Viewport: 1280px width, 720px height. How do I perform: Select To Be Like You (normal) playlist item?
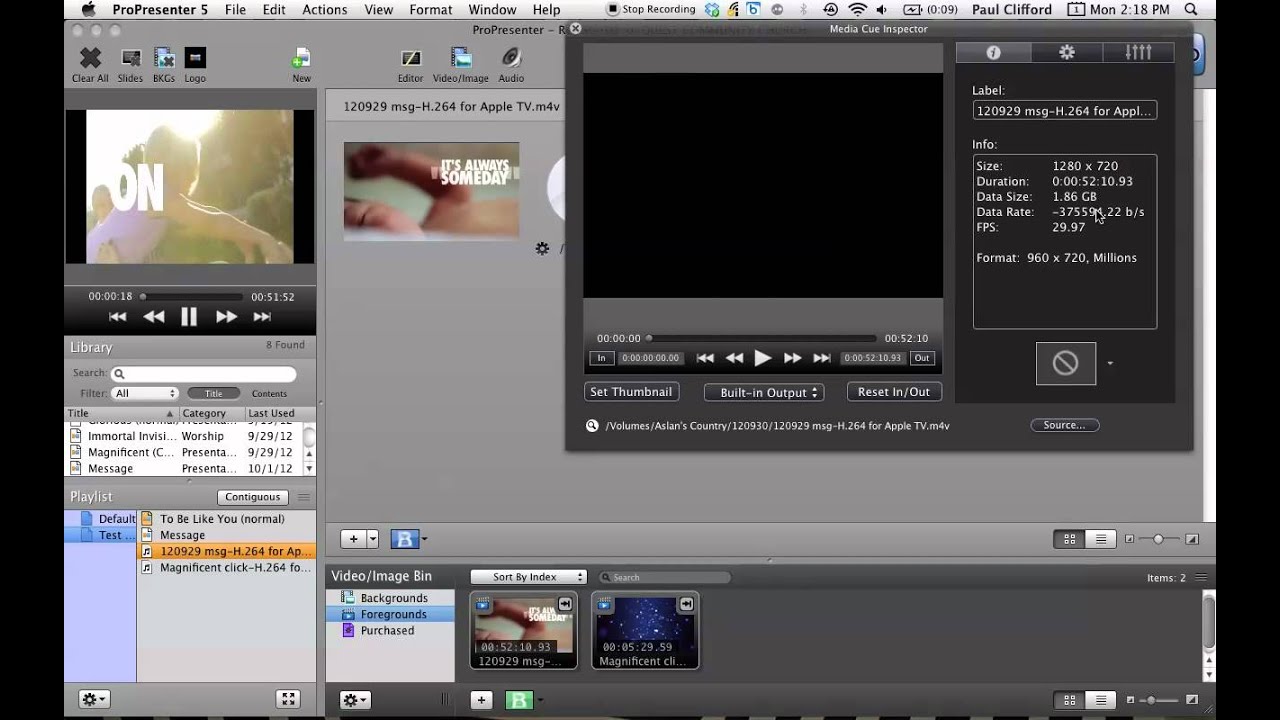pyautogui.click(x=226, y=519)
